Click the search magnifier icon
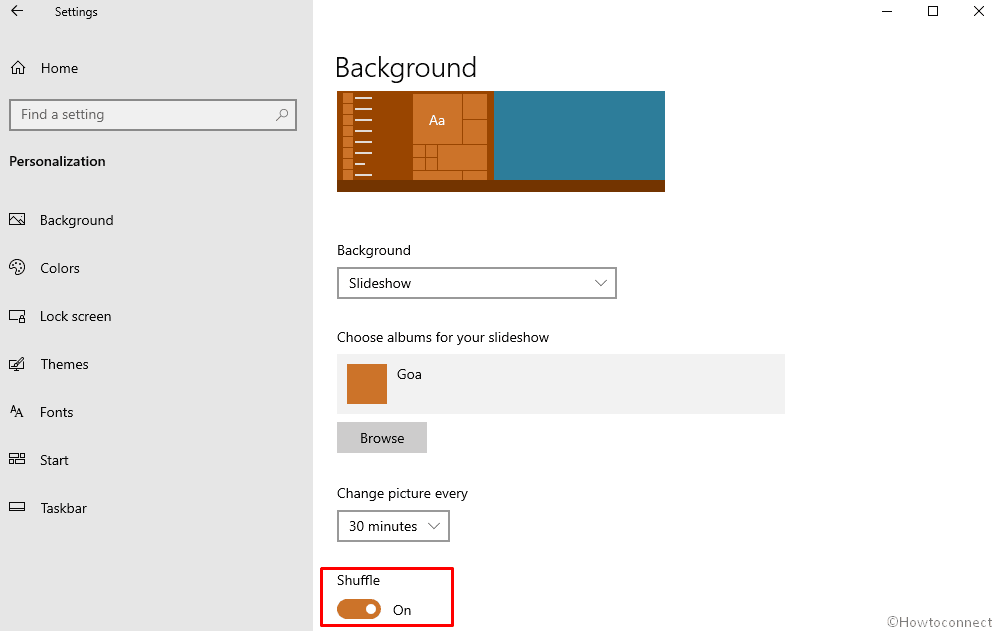Viewport: 996px width, 631px height. click(282, 114)
